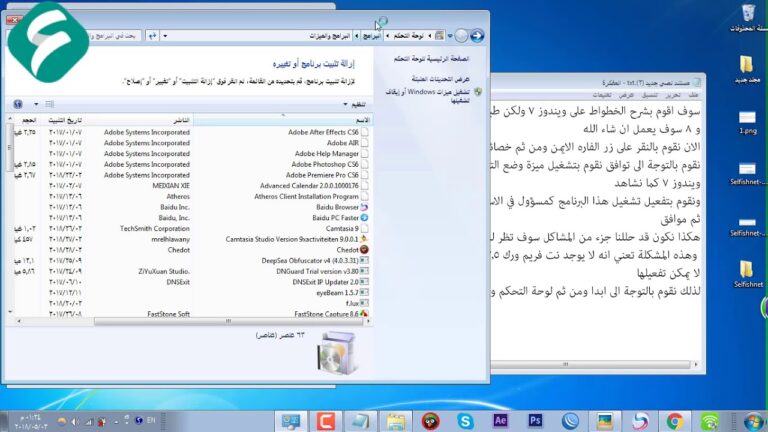Open the 'عرض' View menu in Notepad

click(626, 95)
